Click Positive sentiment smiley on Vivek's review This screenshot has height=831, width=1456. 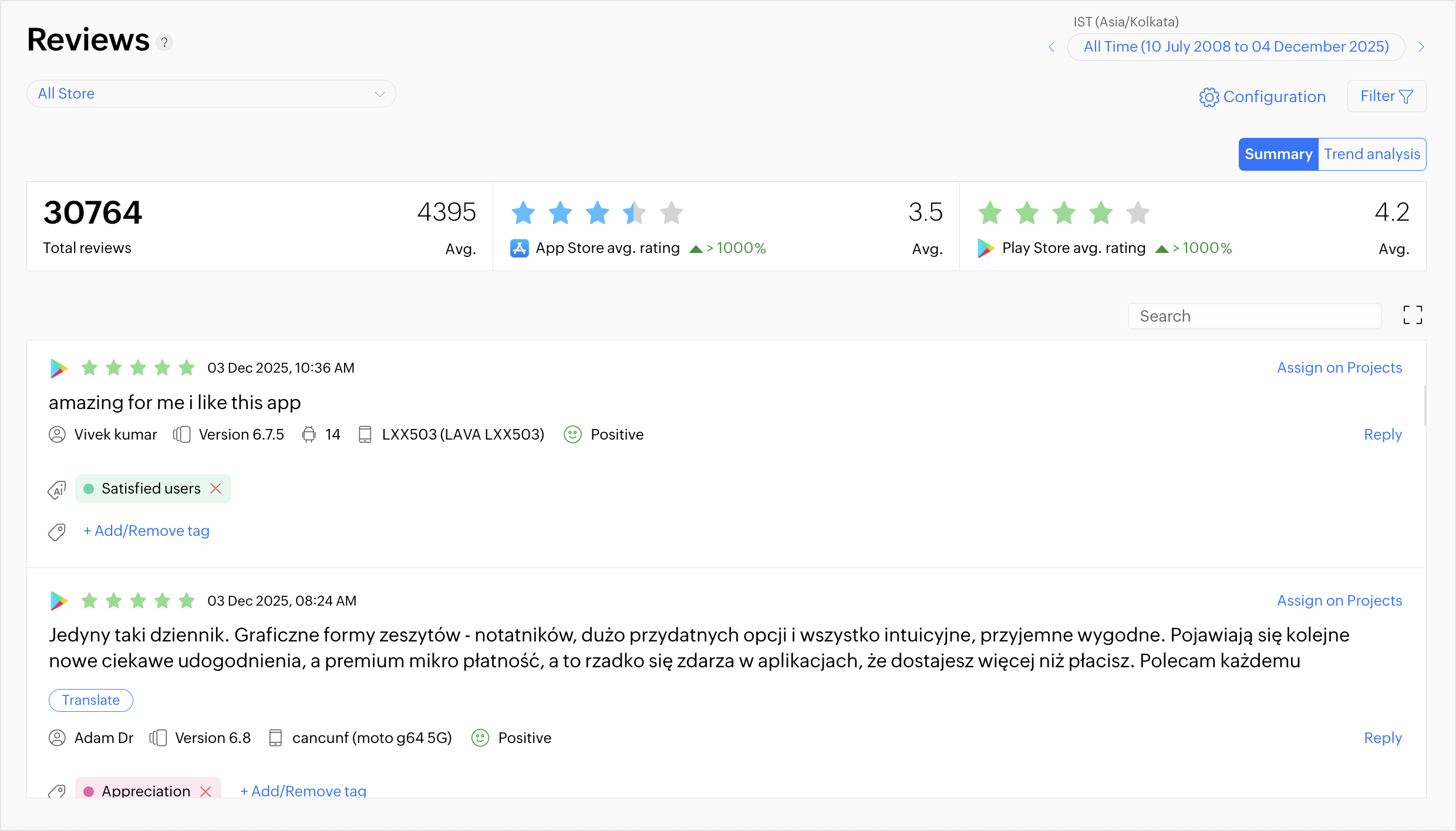pos(572,434)
